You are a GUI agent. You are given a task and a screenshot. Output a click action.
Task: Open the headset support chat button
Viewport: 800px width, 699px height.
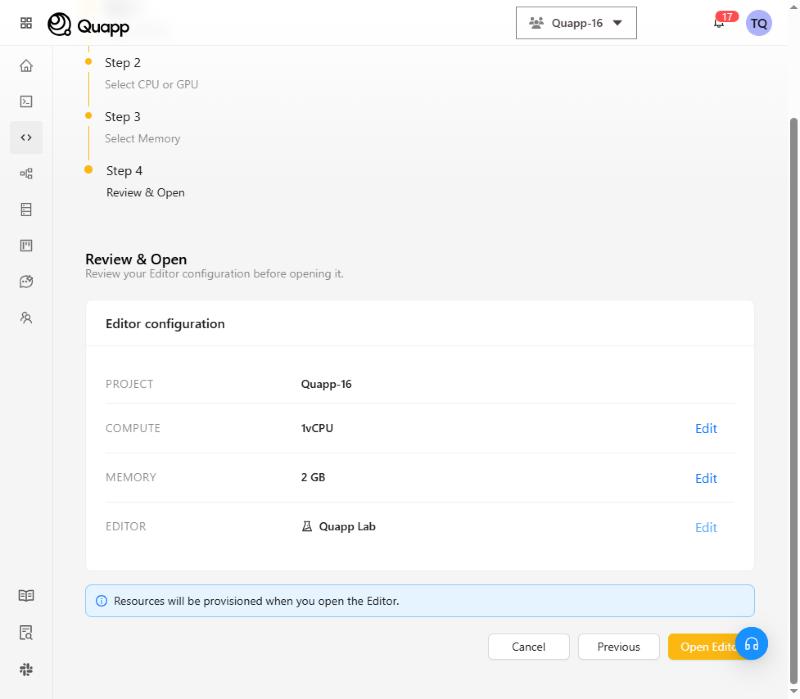point(751,643)
